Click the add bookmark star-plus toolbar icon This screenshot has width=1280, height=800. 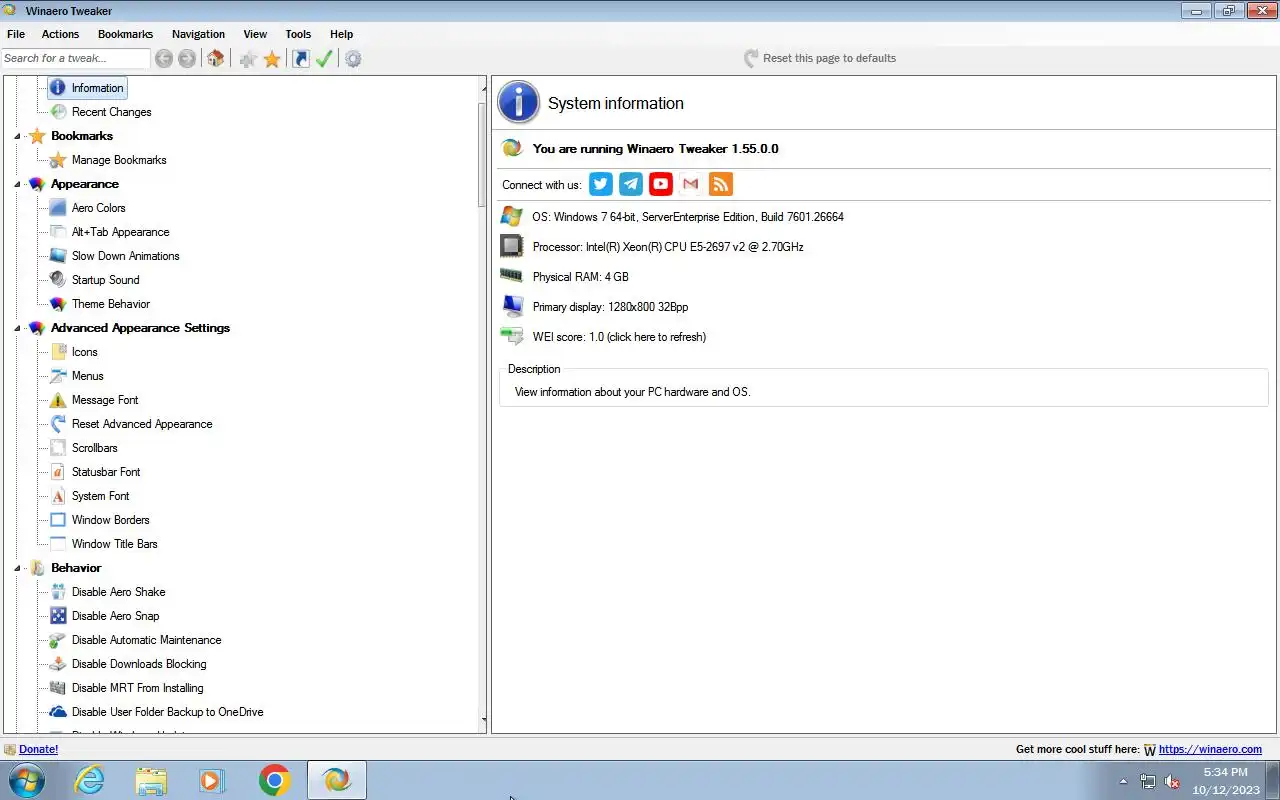pos(248,59)
